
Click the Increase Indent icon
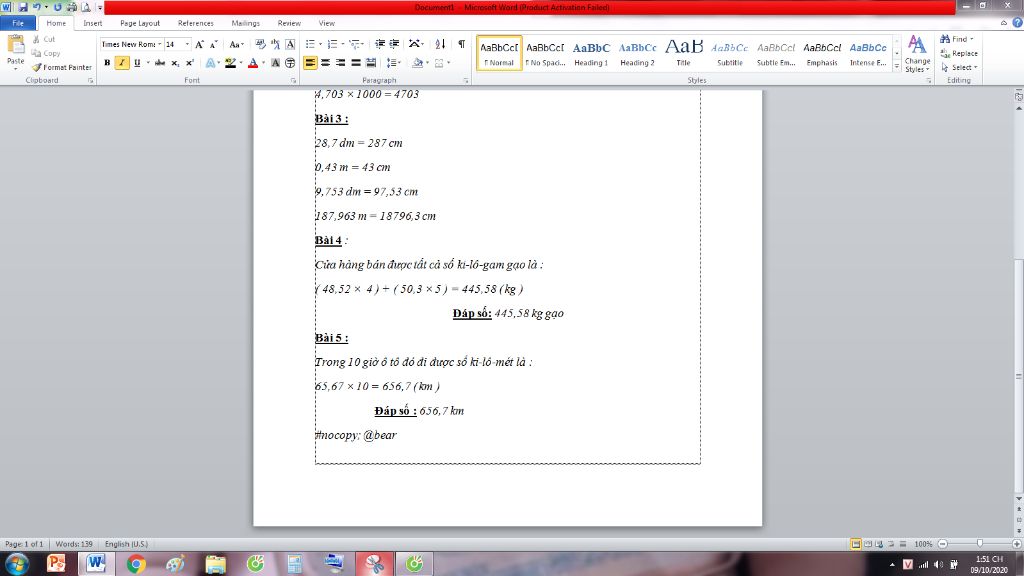[x=394, y=44]
